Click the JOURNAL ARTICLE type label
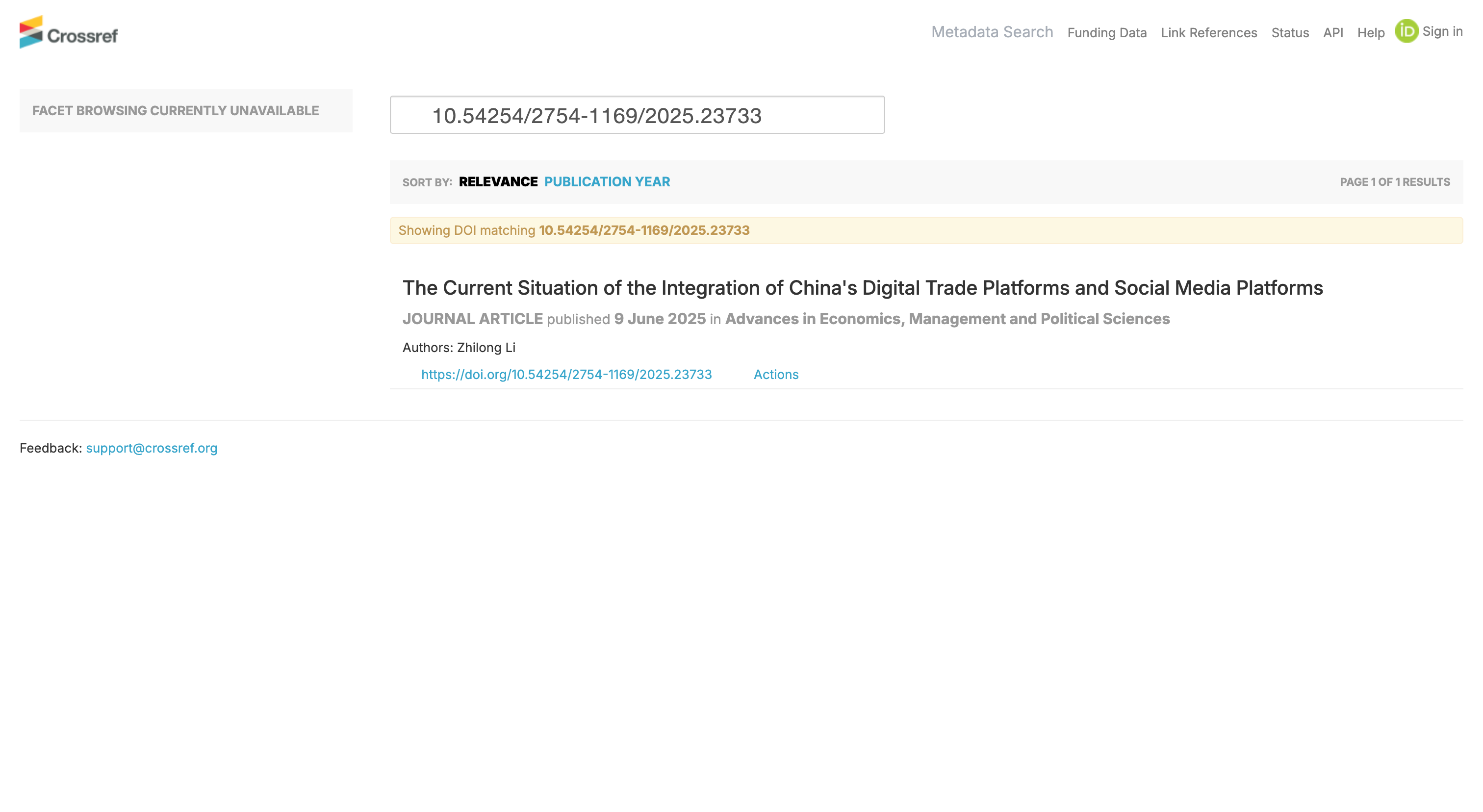 (472, 319)
